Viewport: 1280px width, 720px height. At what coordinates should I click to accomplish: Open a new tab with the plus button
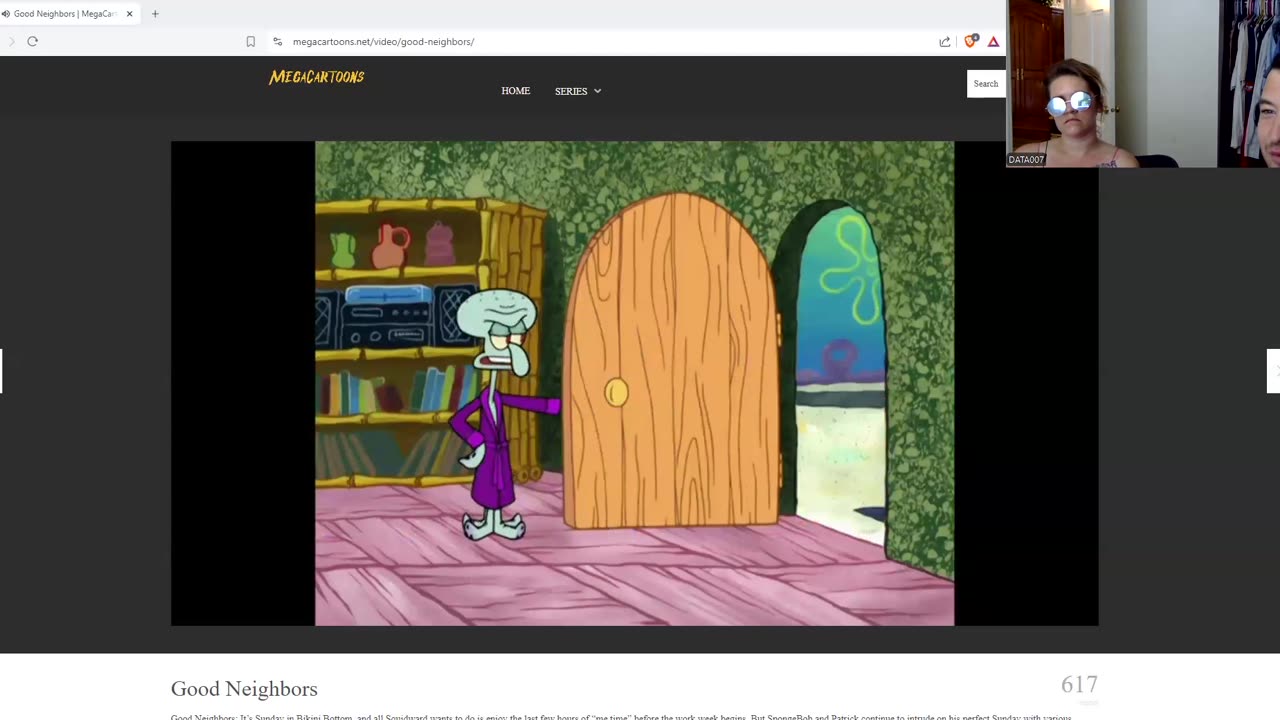pyautogui.click(x=155, y=14)
